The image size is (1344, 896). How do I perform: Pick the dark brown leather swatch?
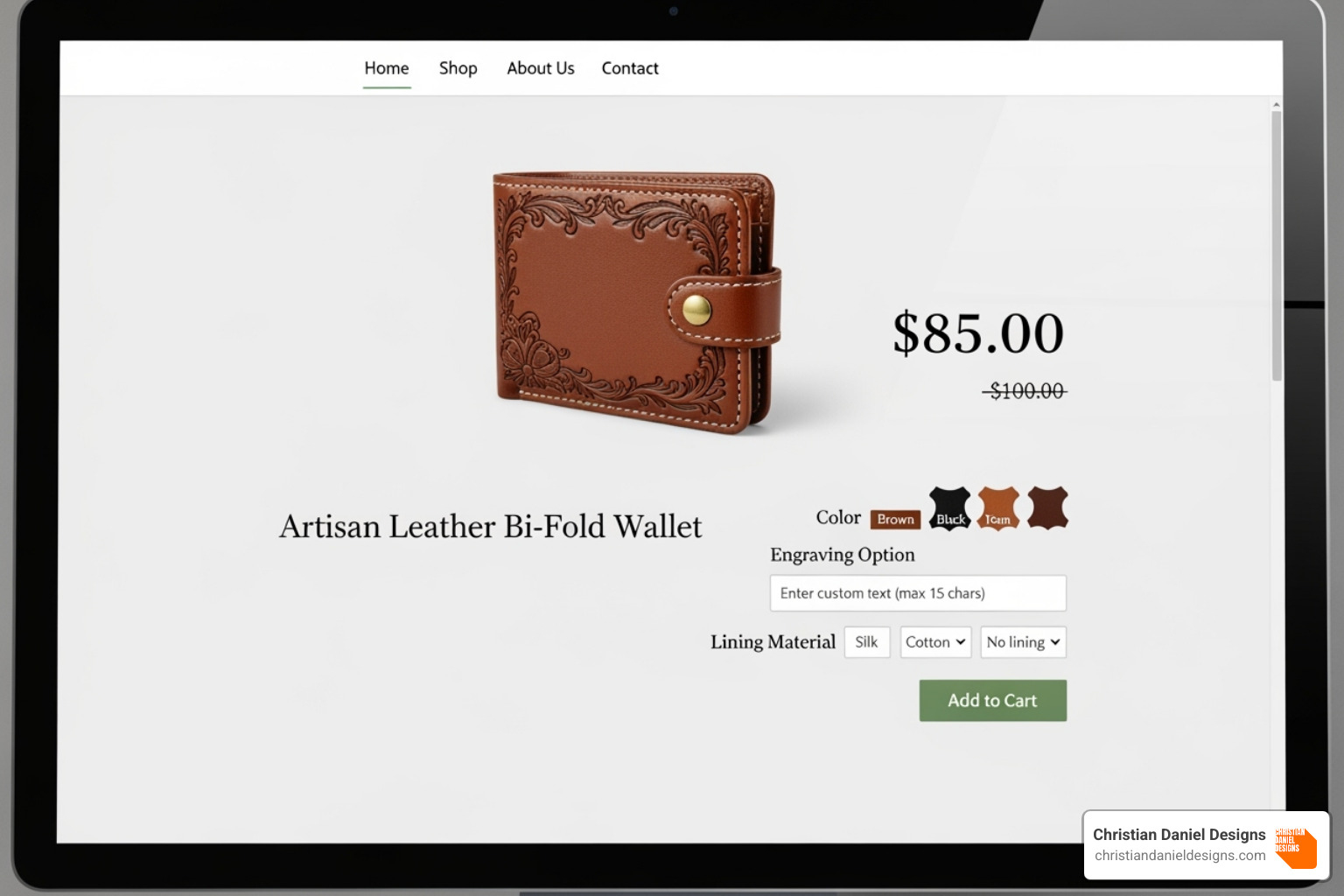(x=1047, y=508)
